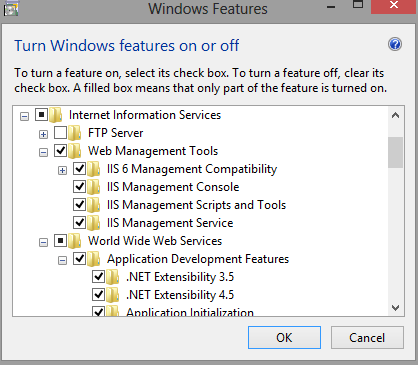Uncheck the .NET Extensibility 4.5 checkbox

tap(98, 295)
